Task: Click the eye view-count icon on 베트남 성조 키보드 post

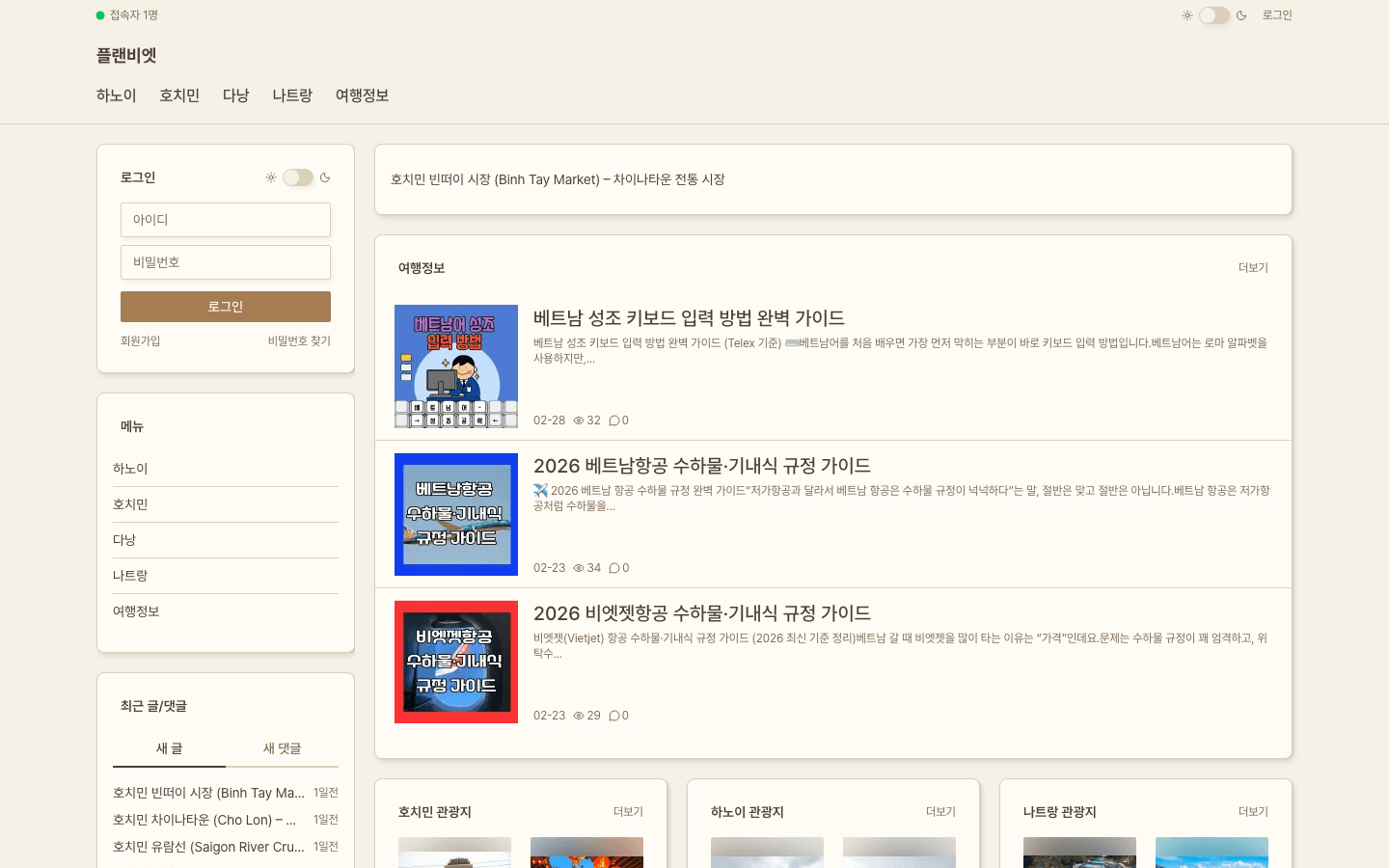Action: (578, 420)
